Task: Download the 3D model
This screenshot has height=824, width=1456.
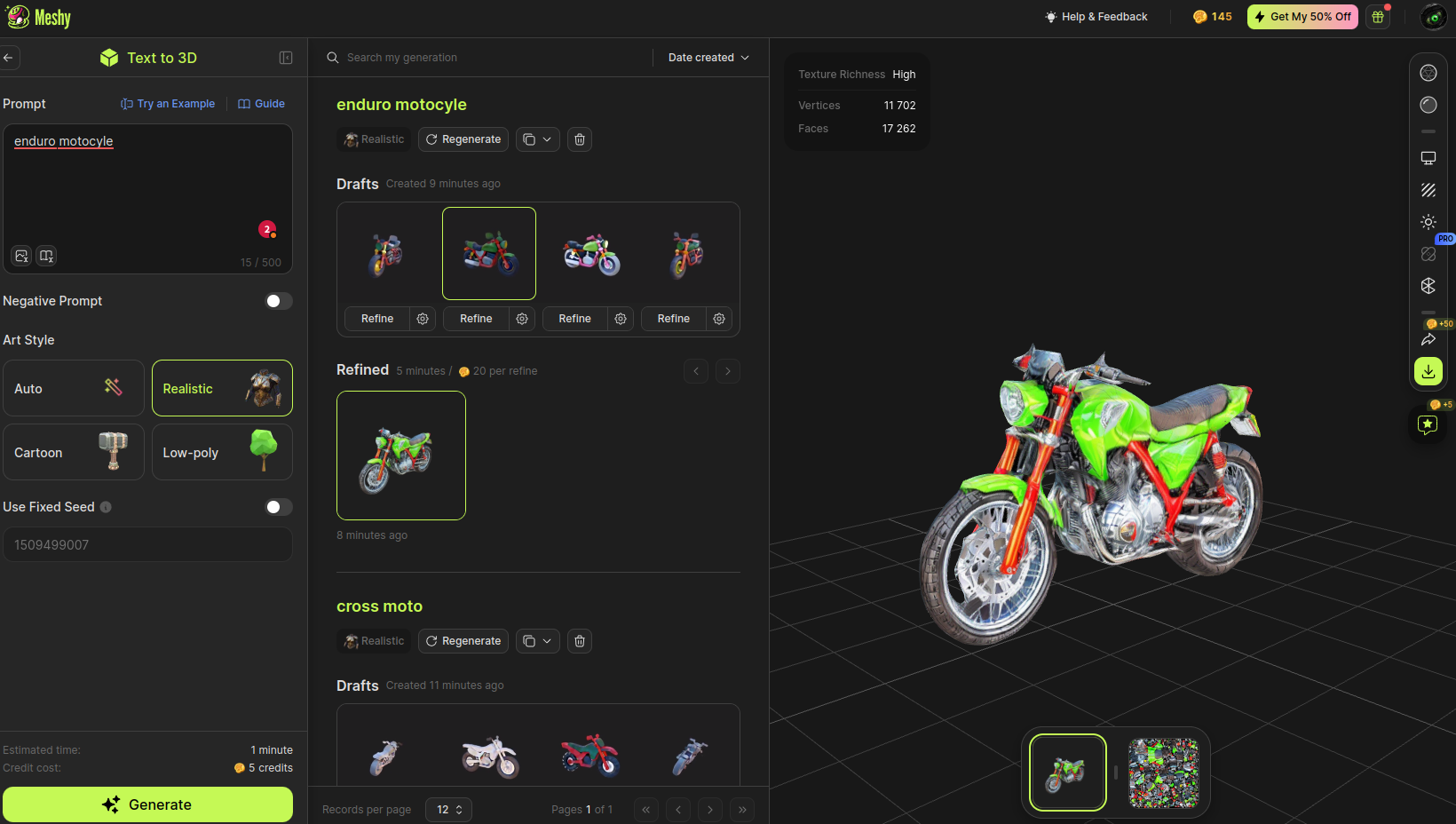Action: click(x=1428, y=371)
